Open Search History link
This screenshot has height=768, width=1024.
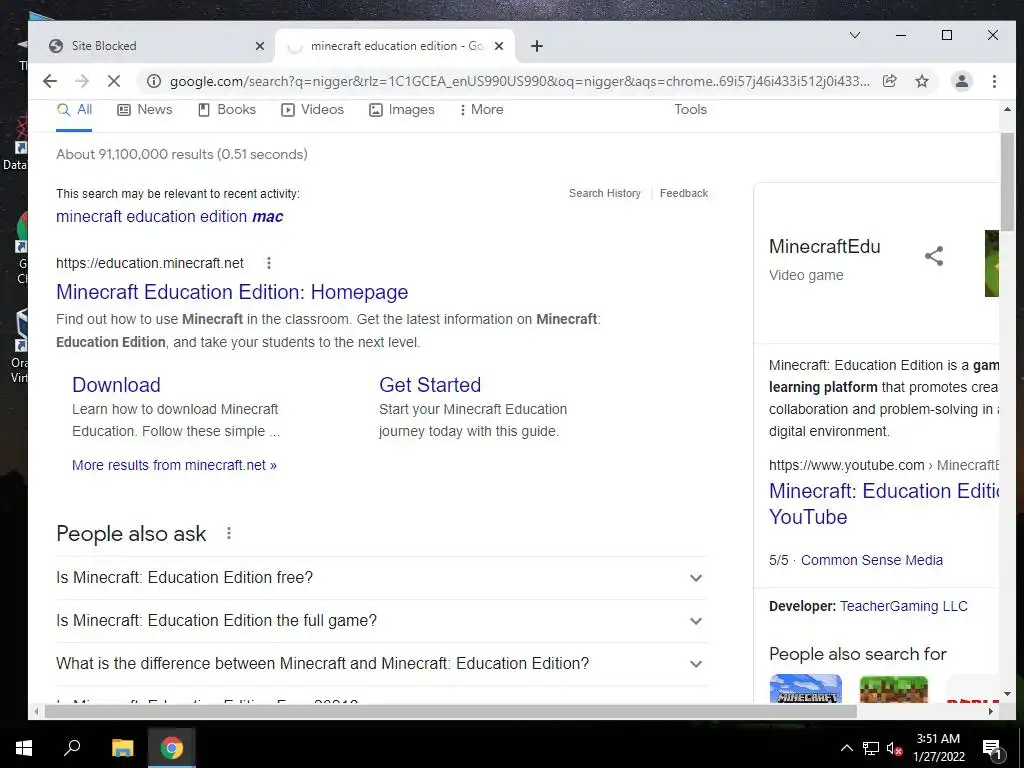(x=605, y=193)
